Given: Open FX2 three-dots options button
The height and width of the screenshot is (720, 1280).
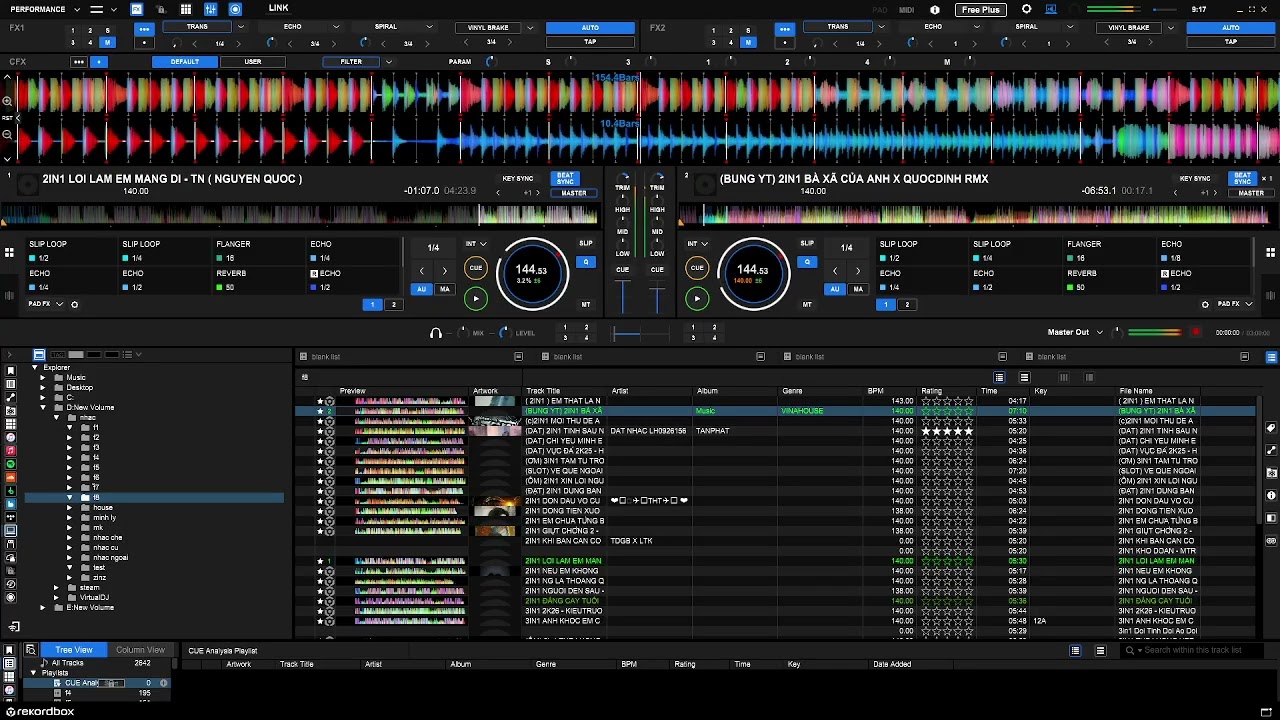Looking at the screenshot, I should [x=785, y=29].
